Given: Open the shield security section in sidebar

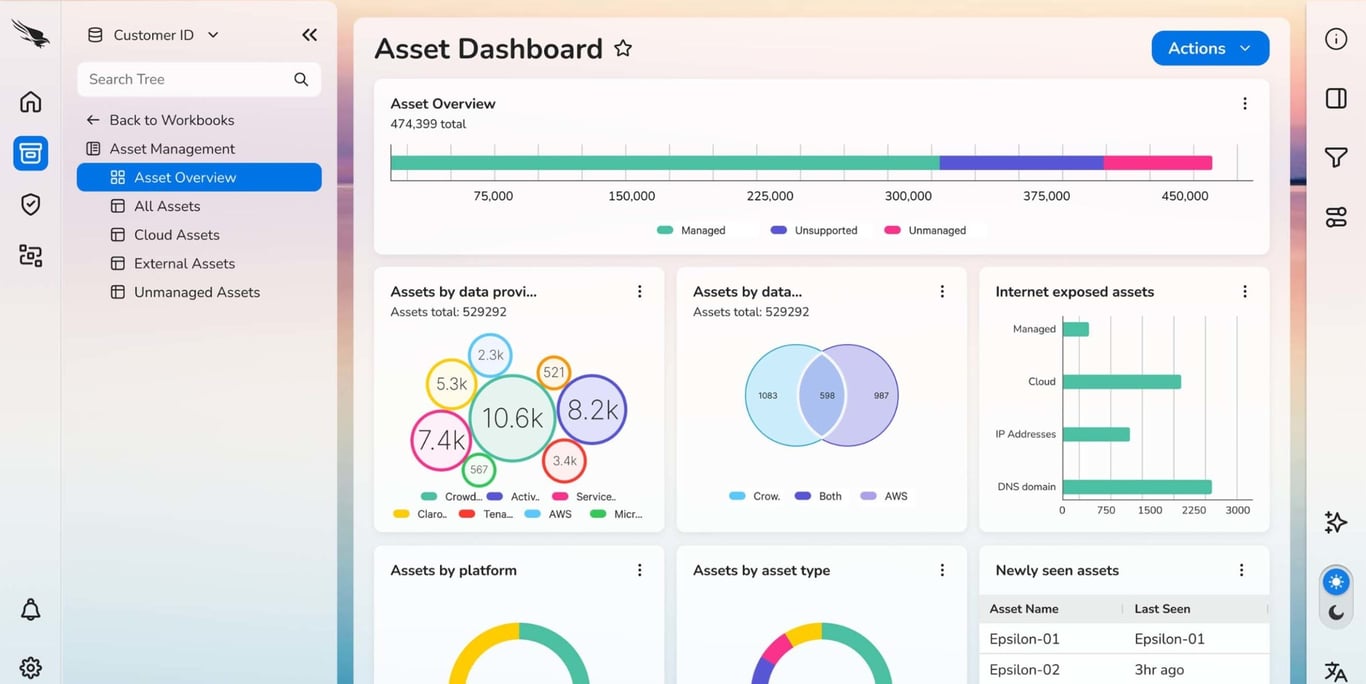Looking at the screenshot, I should point(30,204).
